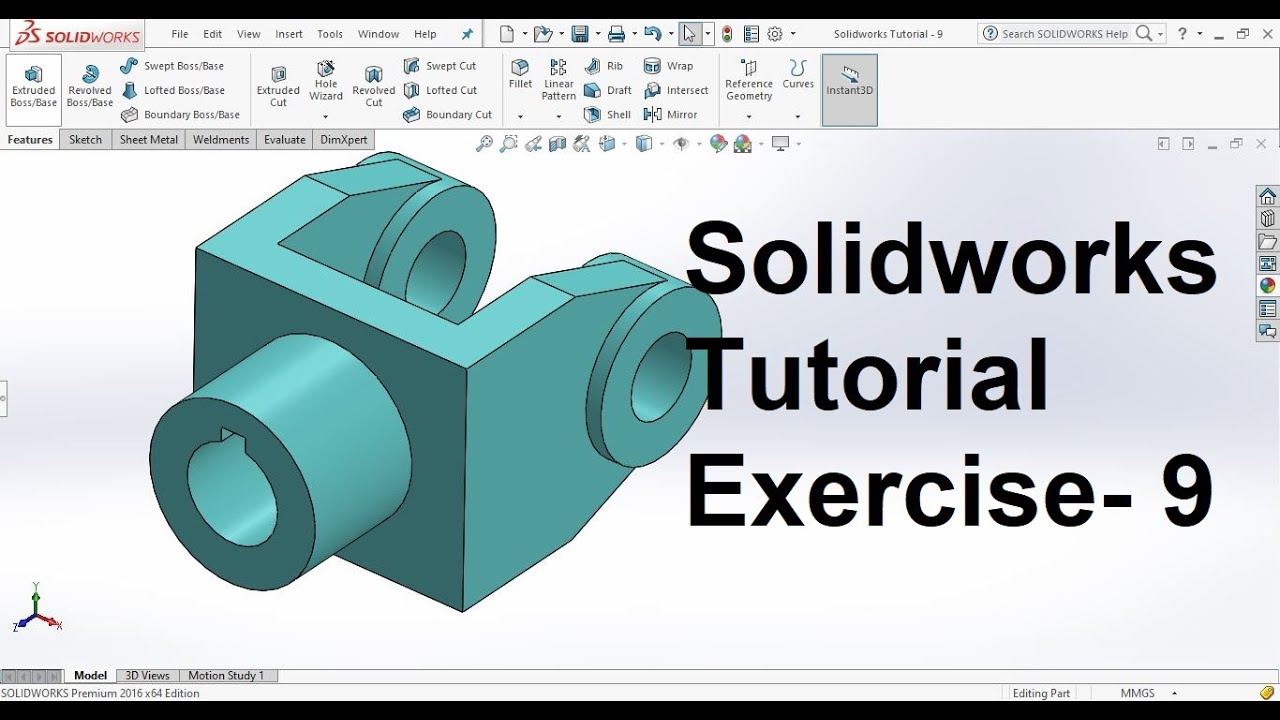1280x720 pixels.
Task: Expand the Linear Pattern dropdown arrow
Action: [559, 117]
